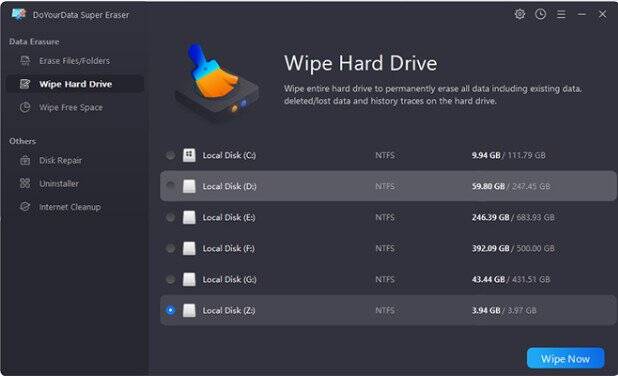Screen dimensions: 618x376
Task: Toggle the Local Disk (Z:) radio button
Action: coord(170,310)
